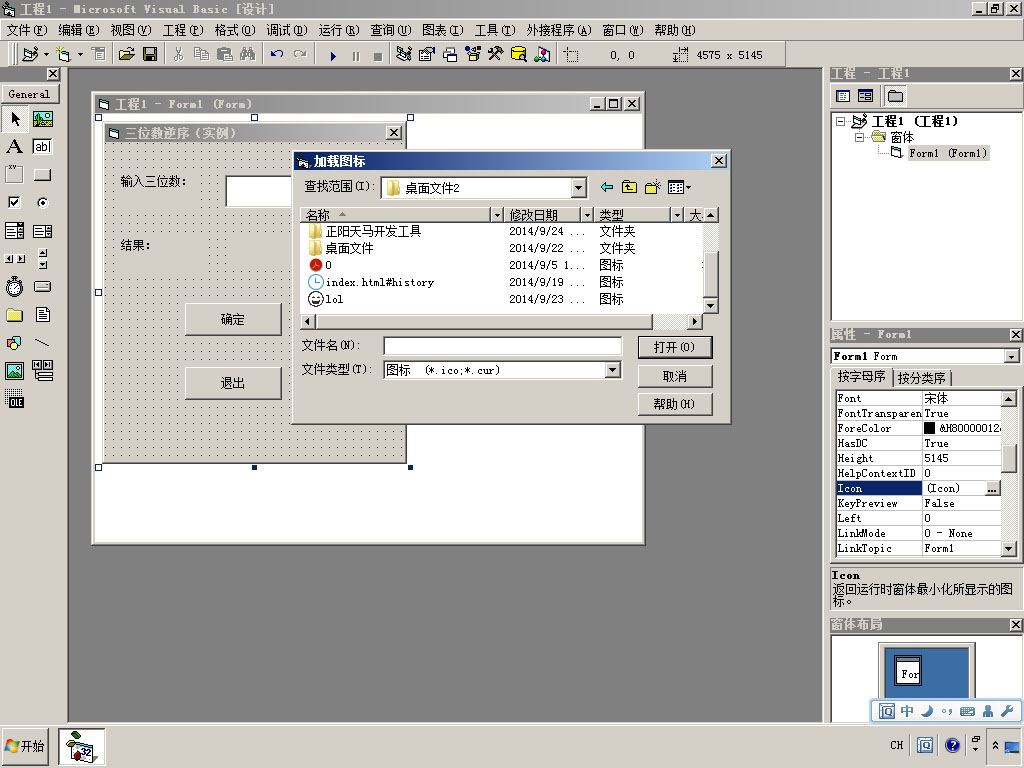This screenshot has height=768, width=1024.
Task: Select the TextBox tool (abl)
Action: tap(42, 146)
